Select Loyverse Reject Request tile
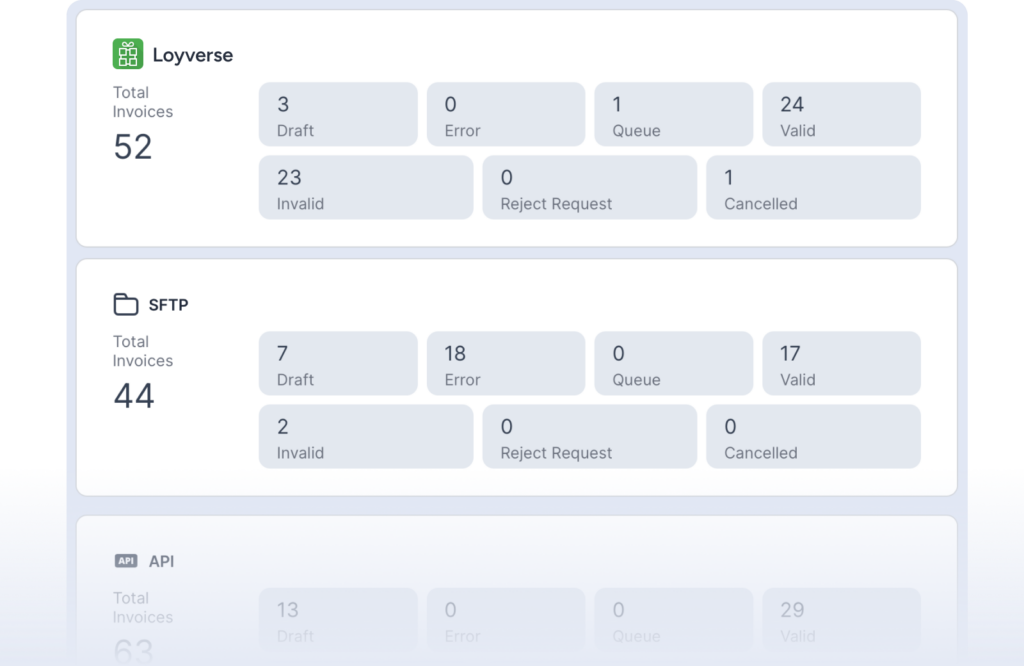This screenshot has width=1024, height=666. coord(590,188)
